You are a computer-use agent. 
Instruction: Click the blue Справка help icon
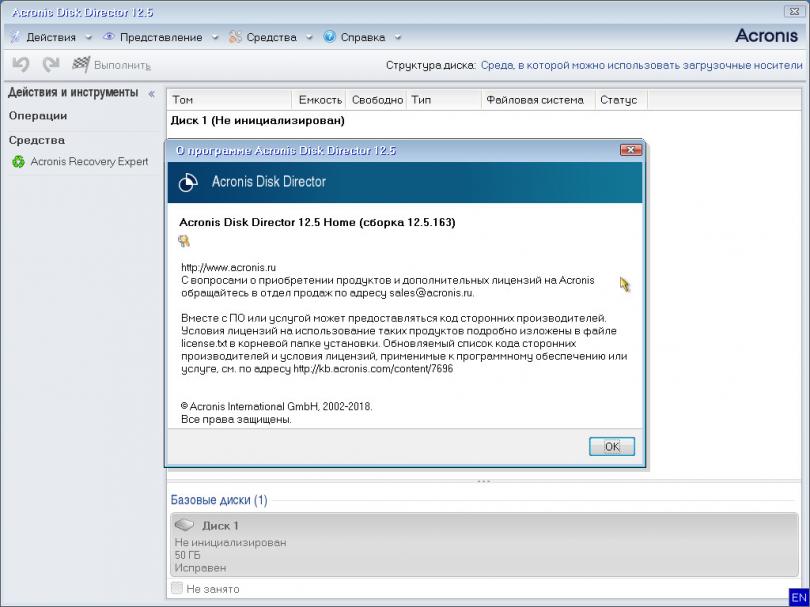[x=329, y=37]
